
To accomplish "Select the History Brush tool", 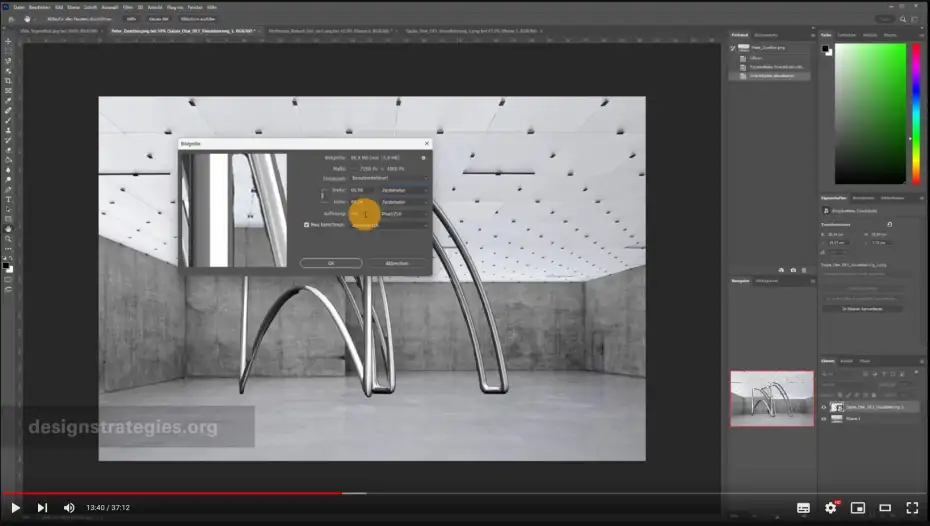I will [8, 140].
